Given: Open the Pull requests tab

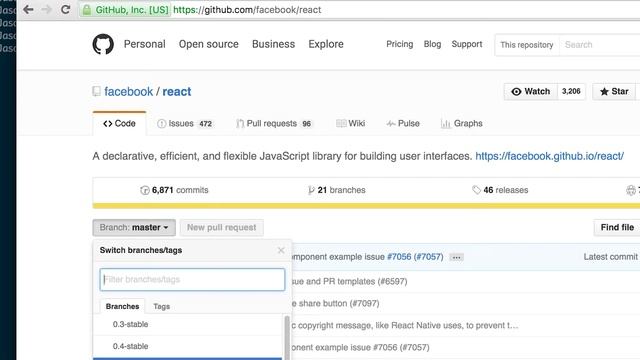Looking at the screenshot, I should (x=274, y=123).
